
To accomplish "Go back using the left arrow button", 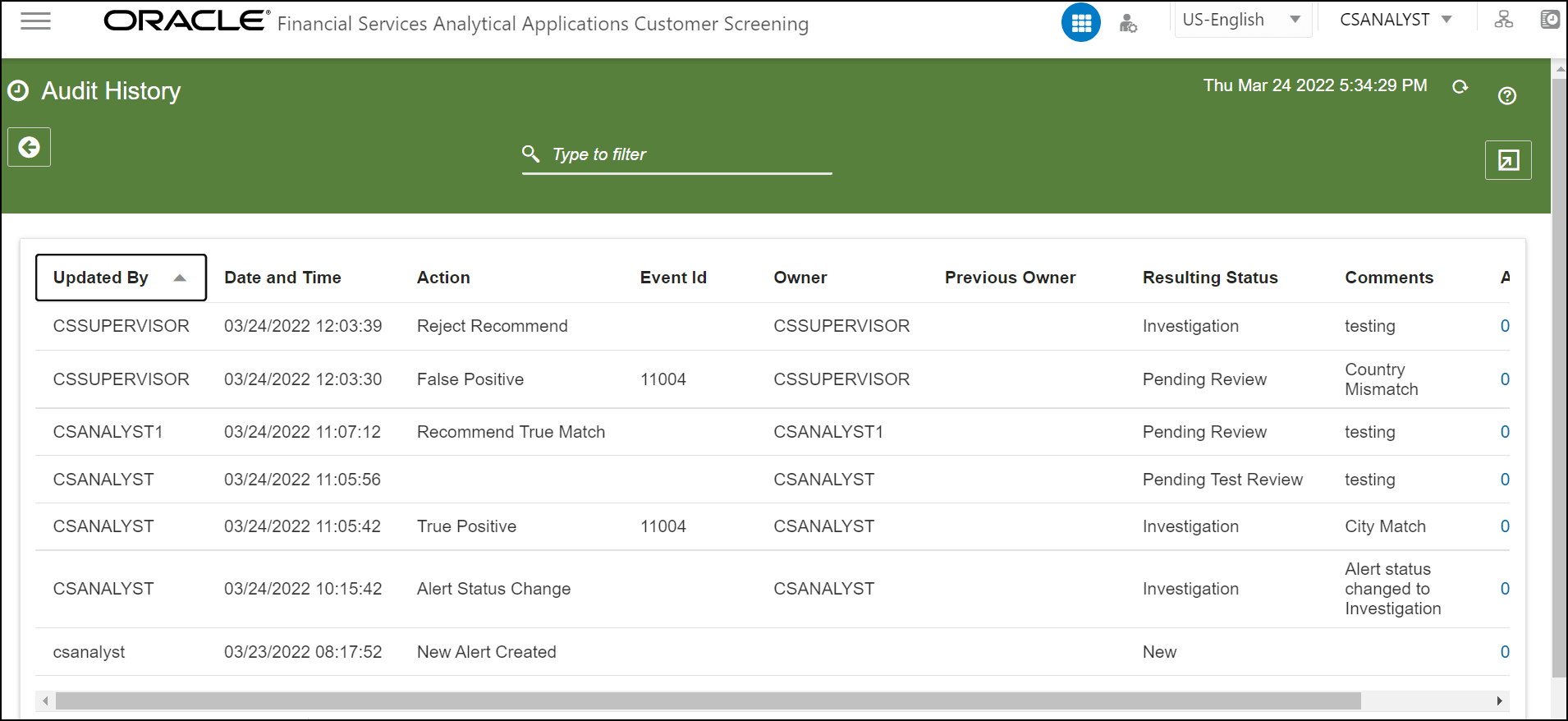I will 30,147.
